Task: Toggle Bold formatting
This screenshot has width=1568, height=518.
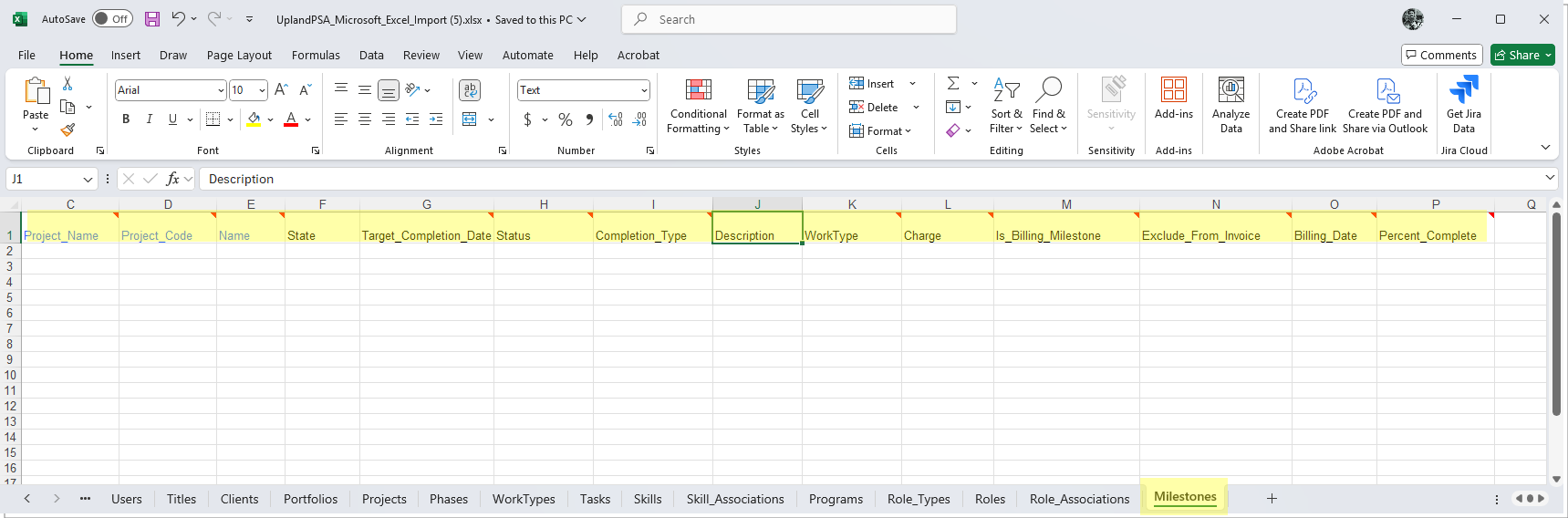Action: pyautogui.click(x=126, y=119)
